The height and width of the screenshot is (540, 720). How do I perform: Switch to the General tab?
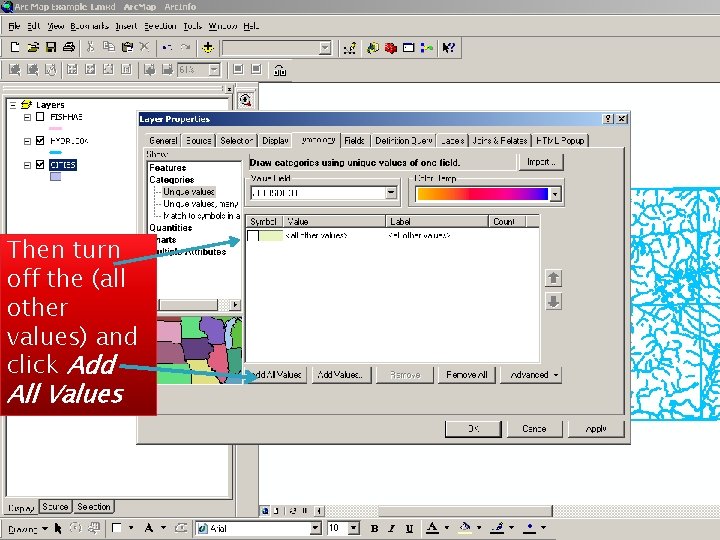[163, 141]
